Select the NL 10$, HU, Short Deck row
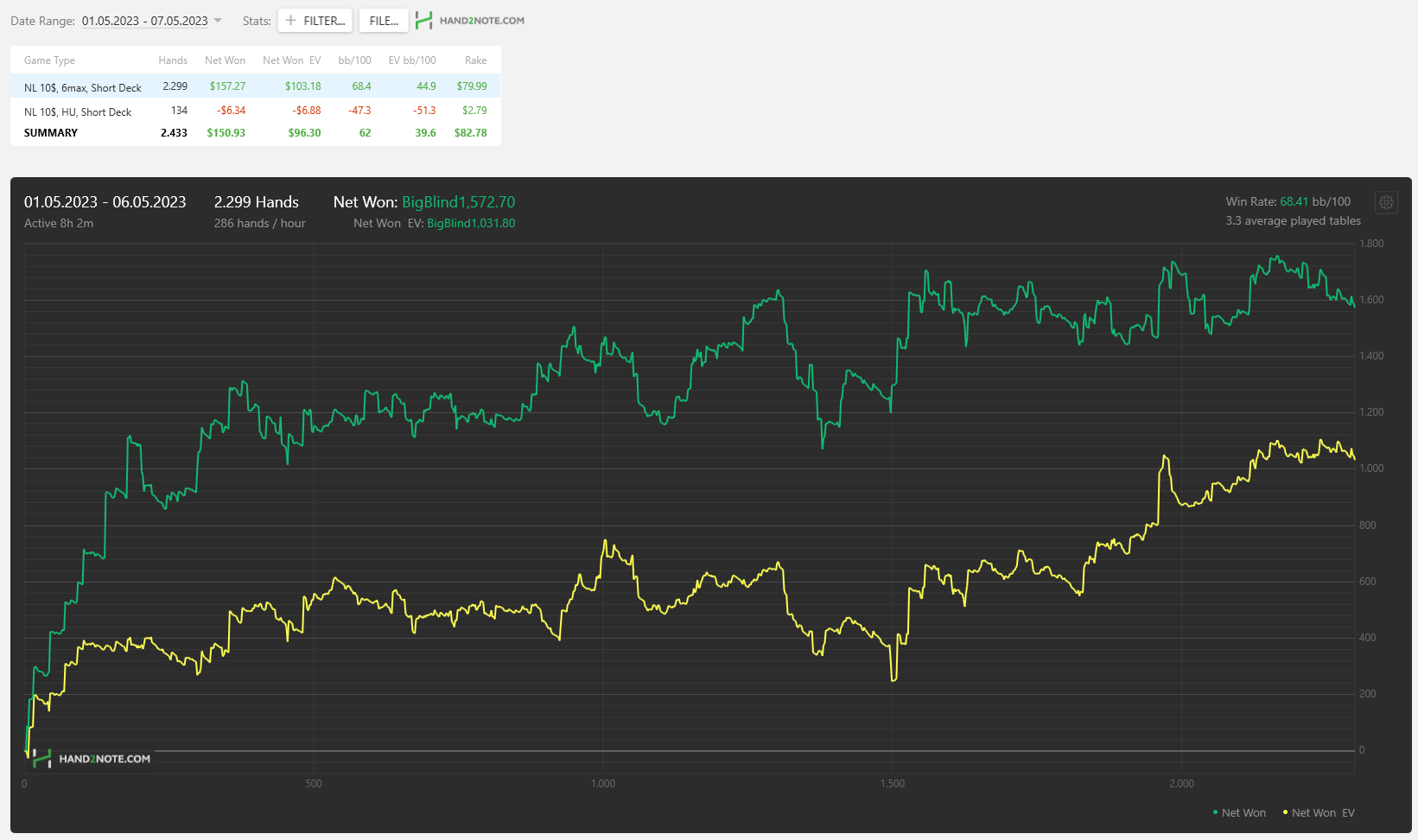1418x840 pixels. [x=256, y=111]
